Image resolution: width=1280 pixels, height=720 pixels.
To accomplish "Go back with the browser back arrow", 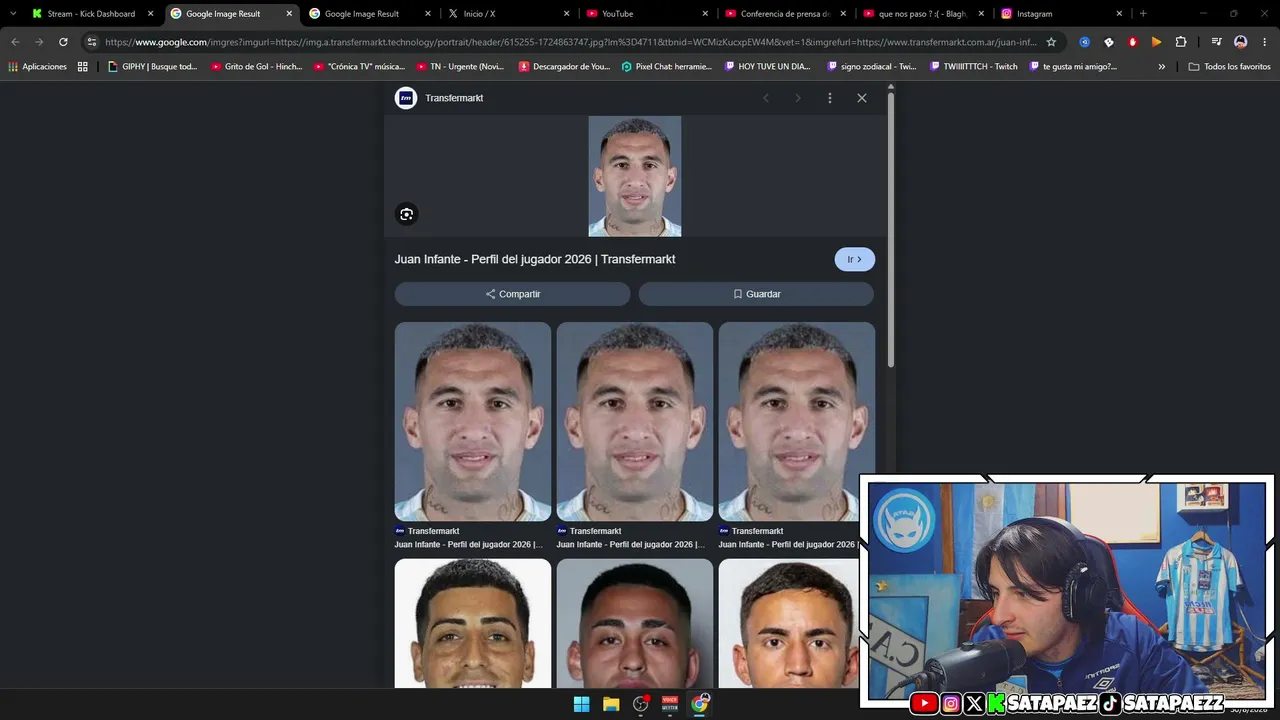I will pyautogui.click(x=15, y=42).
